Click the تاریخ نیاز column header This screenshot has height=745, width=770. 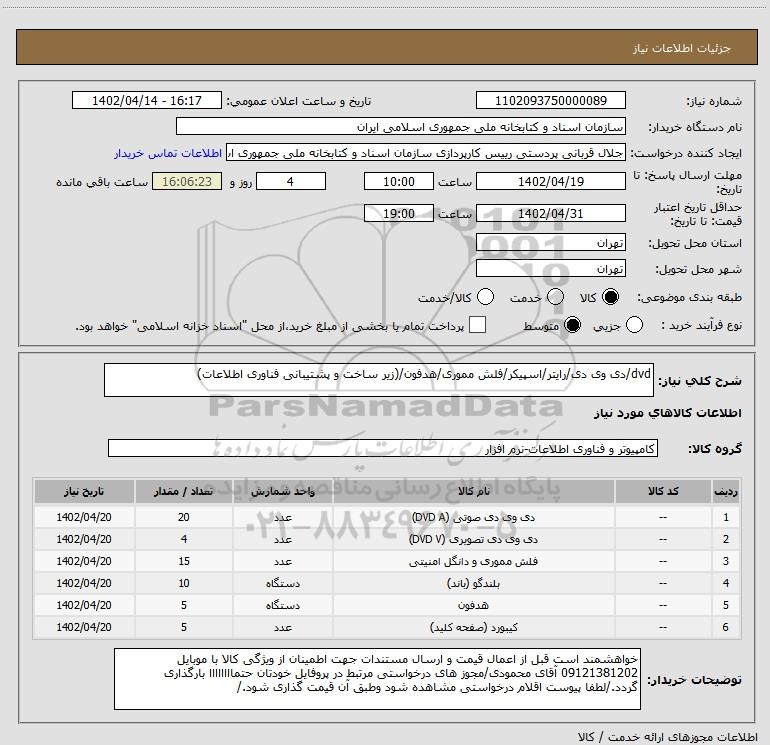(x=84, y=491)
